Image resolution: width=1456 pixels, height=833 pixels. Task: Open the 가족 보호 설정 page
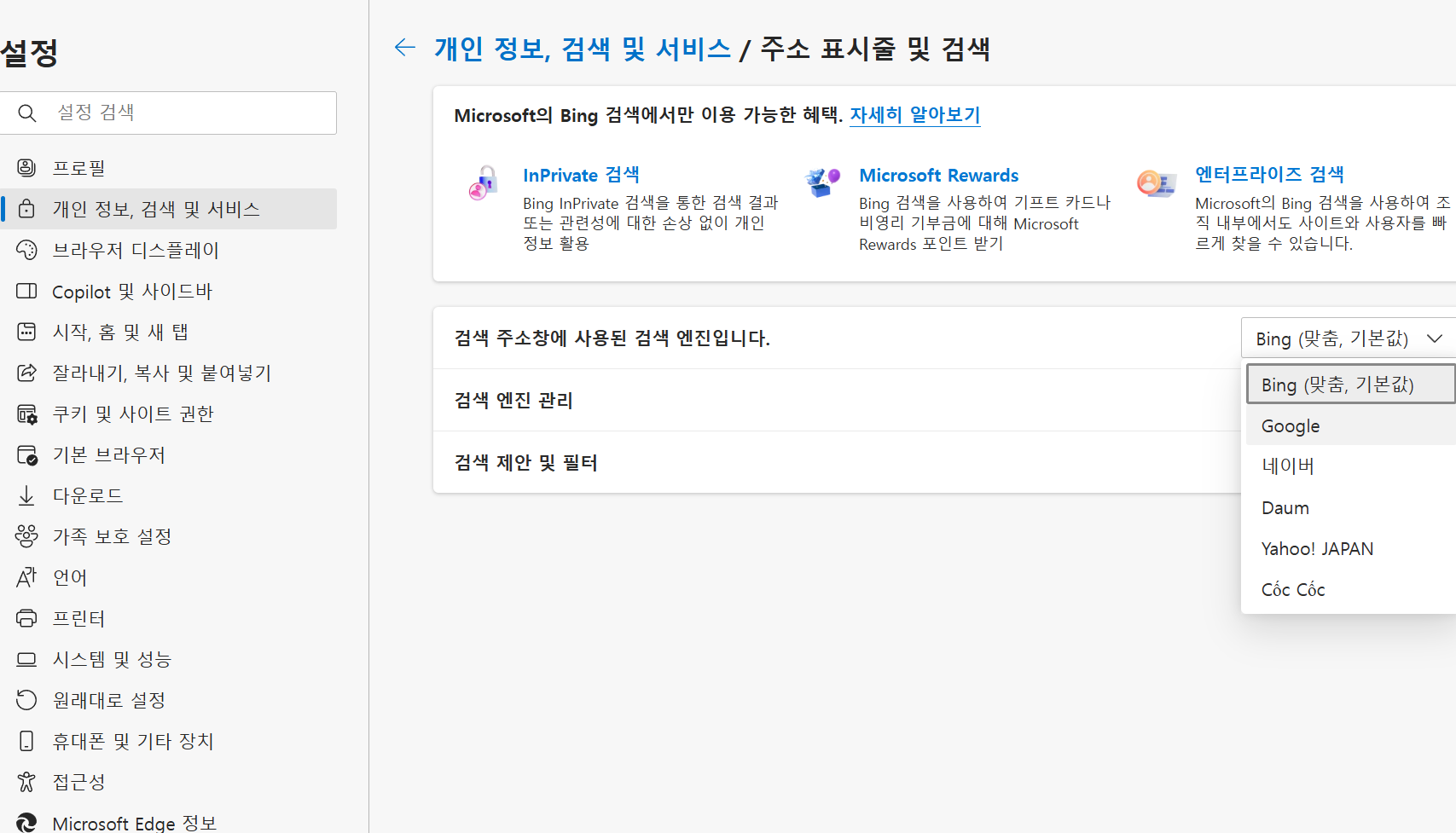pyautogui.click(x=168, y=536)
